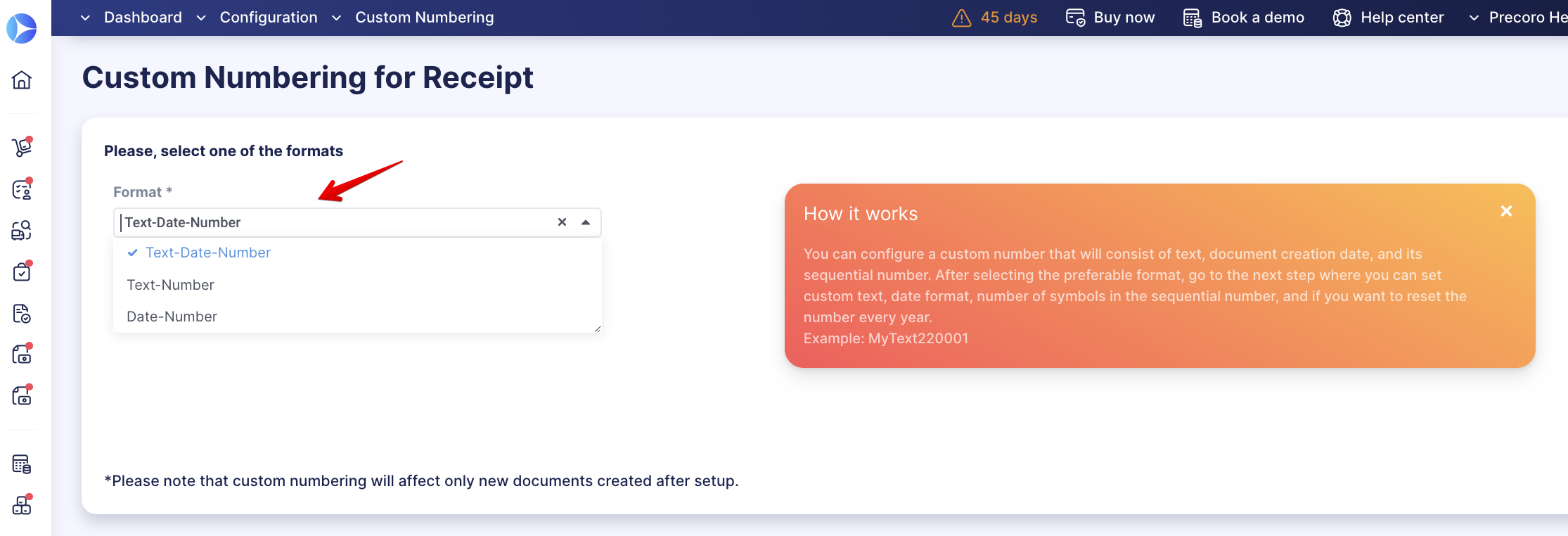Click the dropdown list resize handle

(598, 328)
